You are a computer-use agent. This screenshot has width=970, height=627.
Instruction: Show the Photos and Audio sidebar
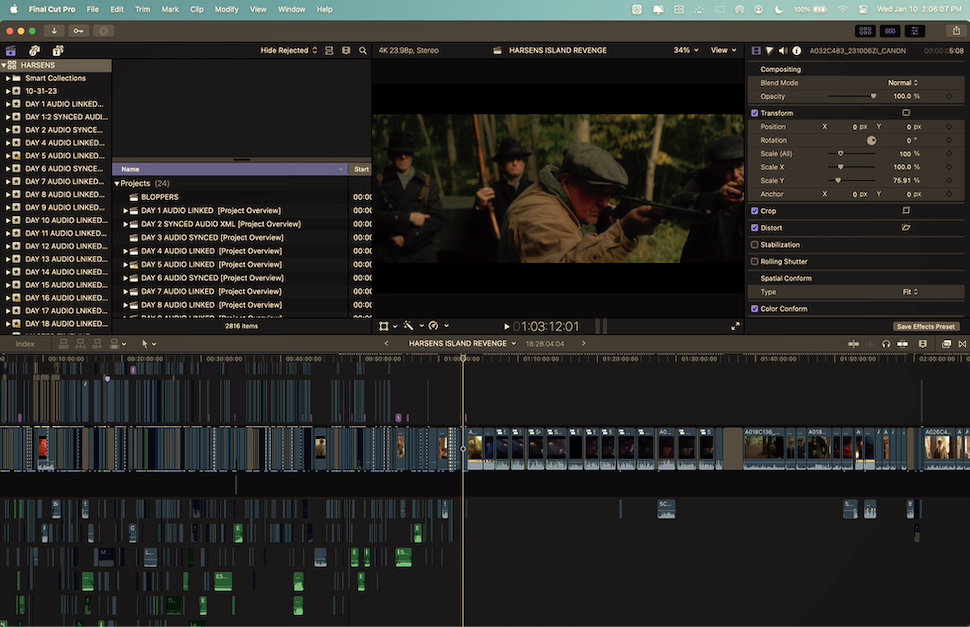34,50
